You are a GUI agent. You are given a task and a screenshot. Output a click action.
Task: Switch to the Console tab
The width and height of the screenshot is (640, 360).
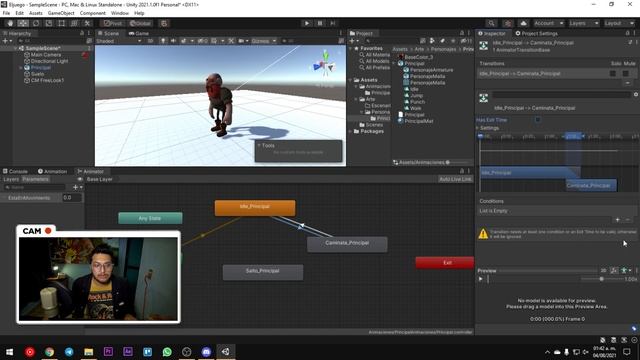[16, 171]
